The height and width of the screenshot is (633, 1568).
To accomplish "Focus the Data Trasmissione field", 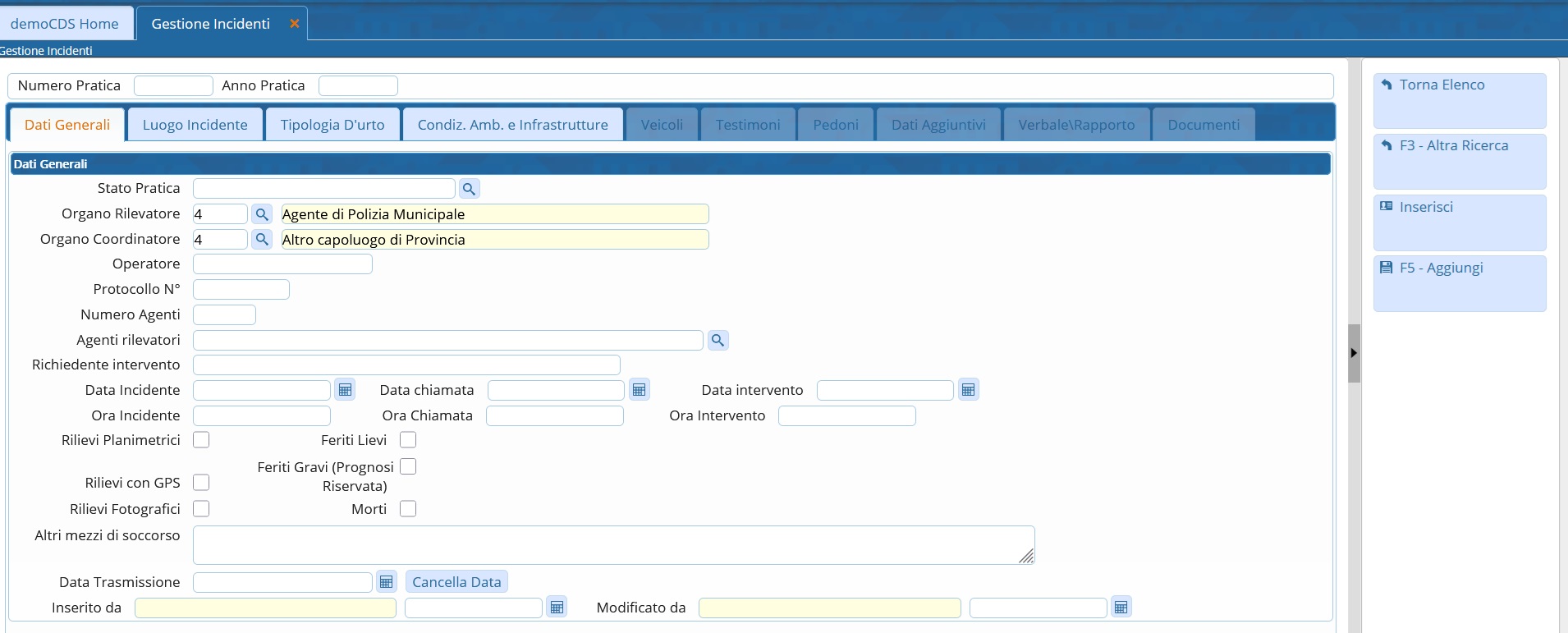I will (x=282, y=582).
